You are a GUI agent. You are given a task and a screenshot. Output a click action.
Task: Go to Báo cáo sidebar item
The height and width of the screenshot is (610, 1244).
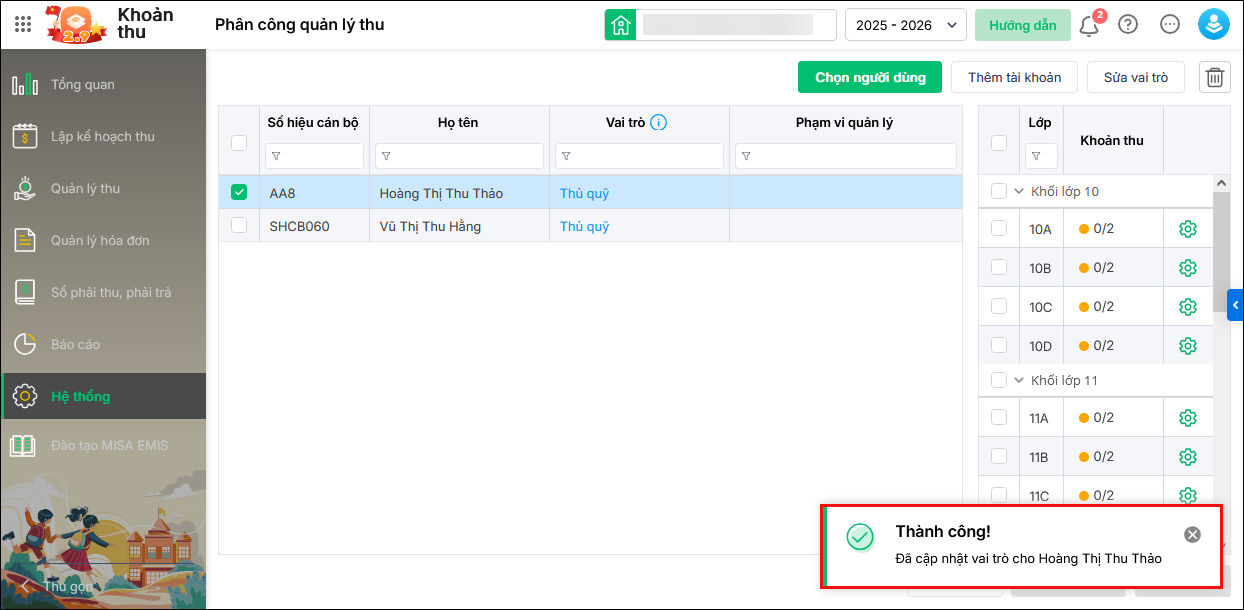click(x=75, y=344)
